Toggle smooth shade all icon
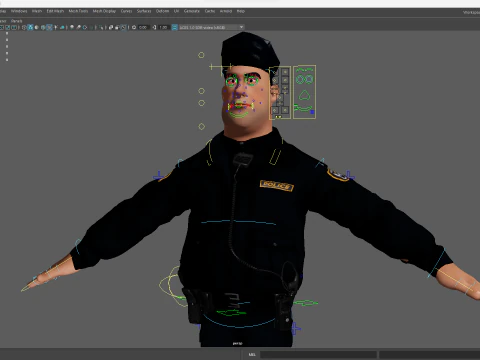The height and width of the screenshot is (360, 480). click(x=30, y=27)
